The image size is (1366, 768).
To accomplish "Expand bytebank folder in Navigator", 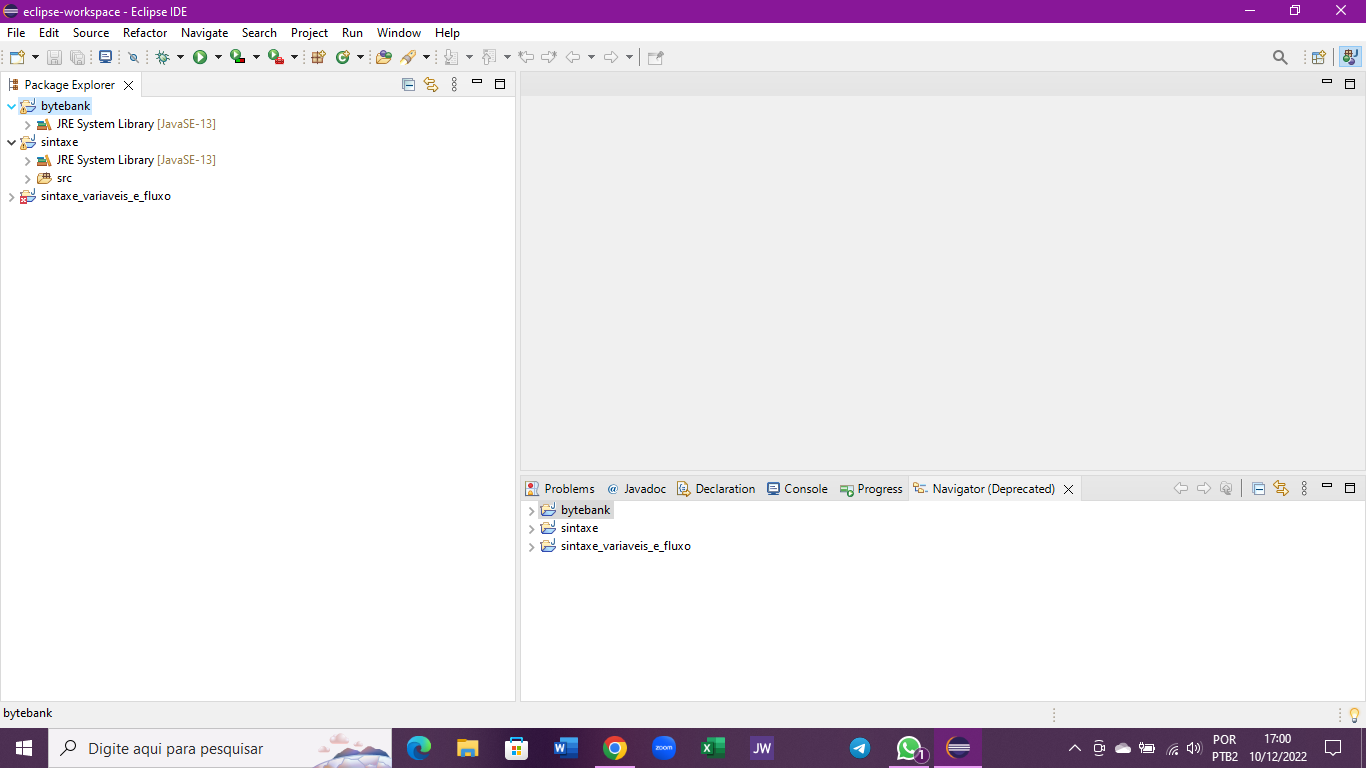I will point(531,511).
